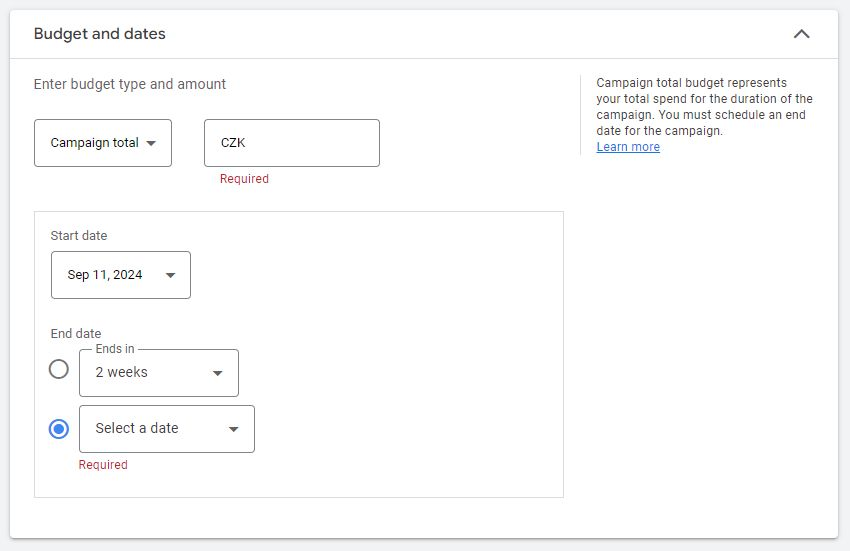The height and width of the screenshot is (551, 850).
Task: Click the 'Enter budget type and amount' label
Action: point(130,85)
